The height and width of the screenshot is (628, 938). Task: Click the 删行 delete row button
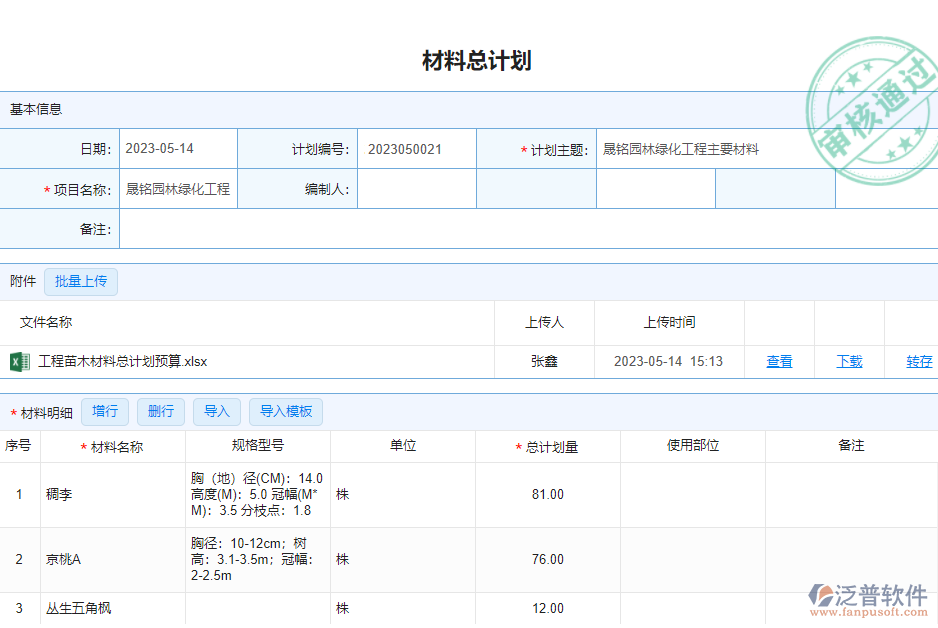161,411
